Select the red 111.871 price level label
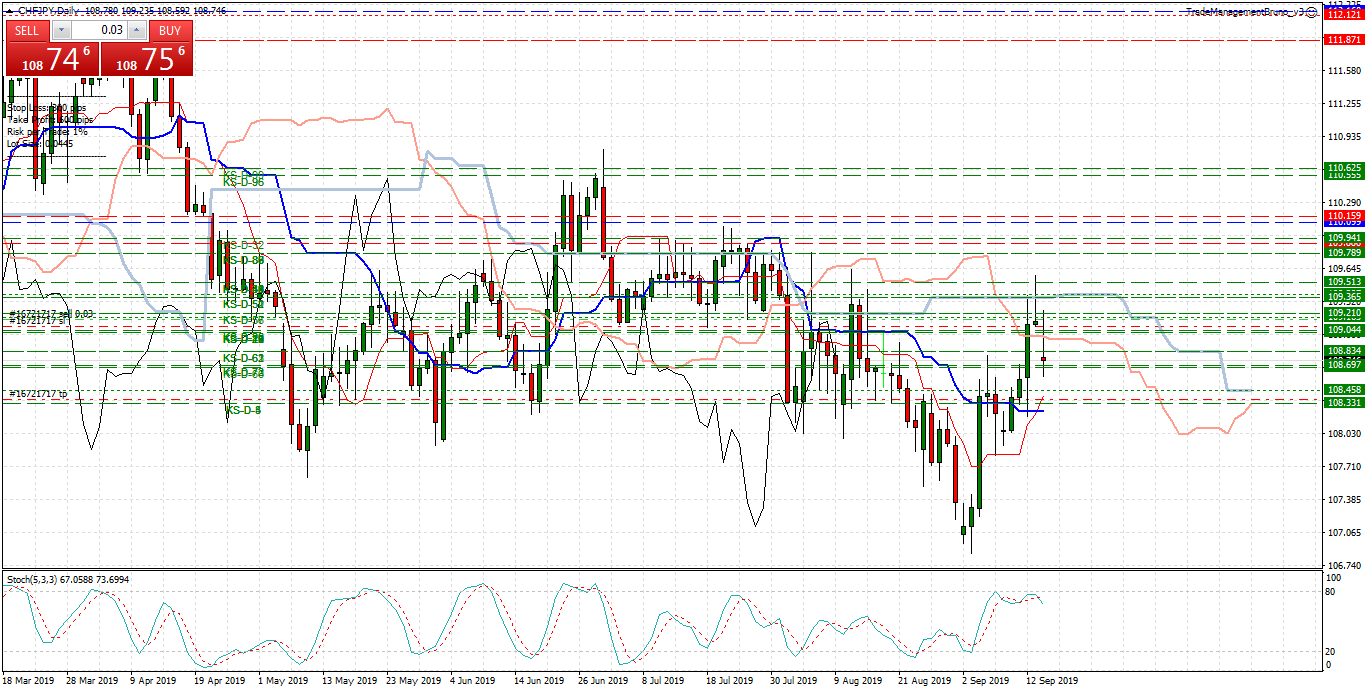Viewport: 1368px width, 692px height. tap(1343, 39)
